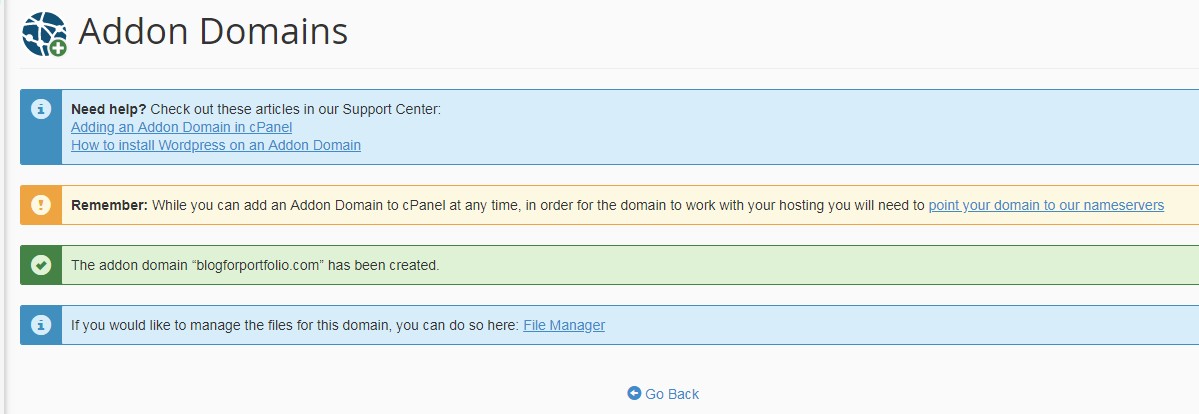Viewport: 1199px width, 414px height.
Task: Click the info icon beside File Manager notice
Action: 41,325
